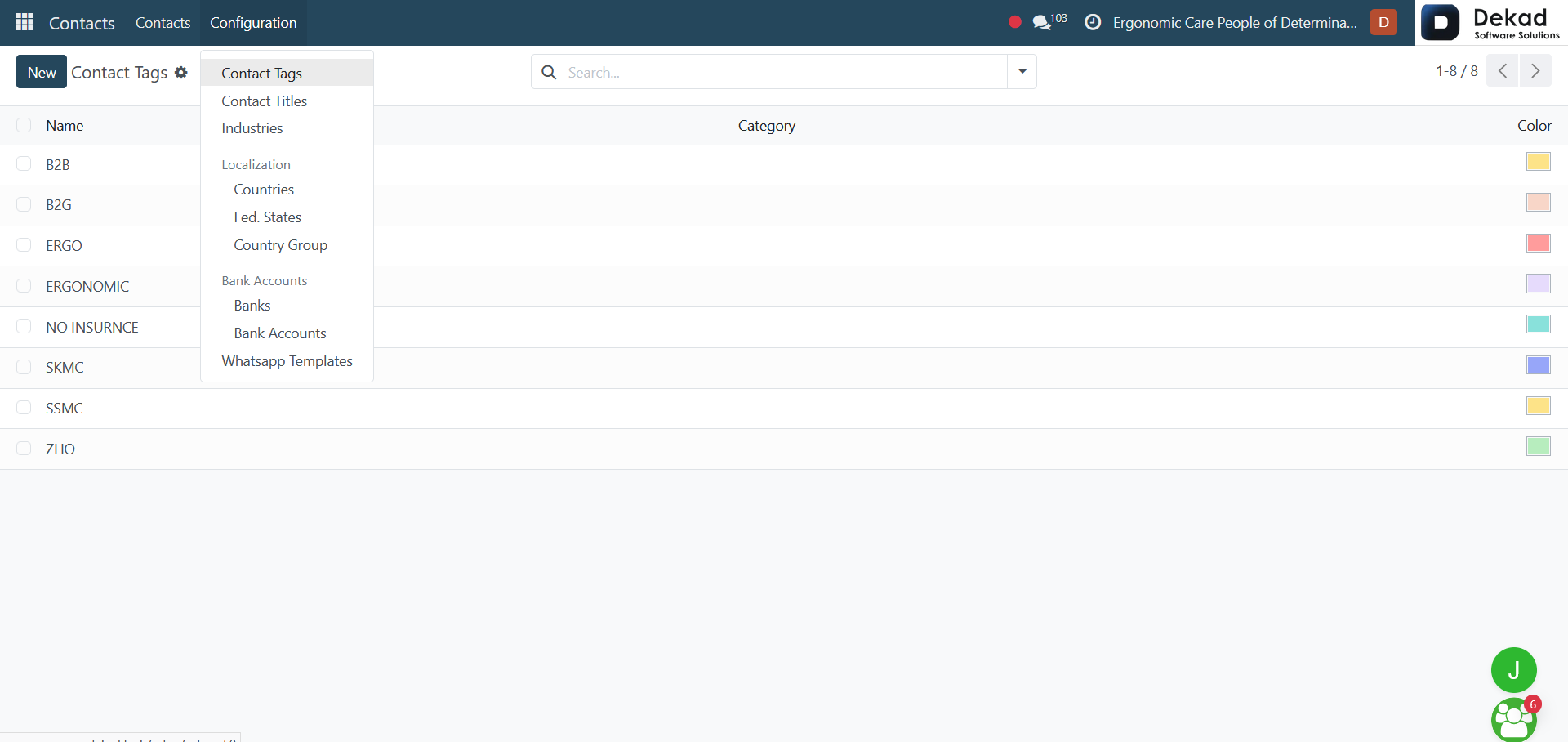
Task: Open the company switcher Ergonomic Care dropdown
Action: coord(1235,22)
